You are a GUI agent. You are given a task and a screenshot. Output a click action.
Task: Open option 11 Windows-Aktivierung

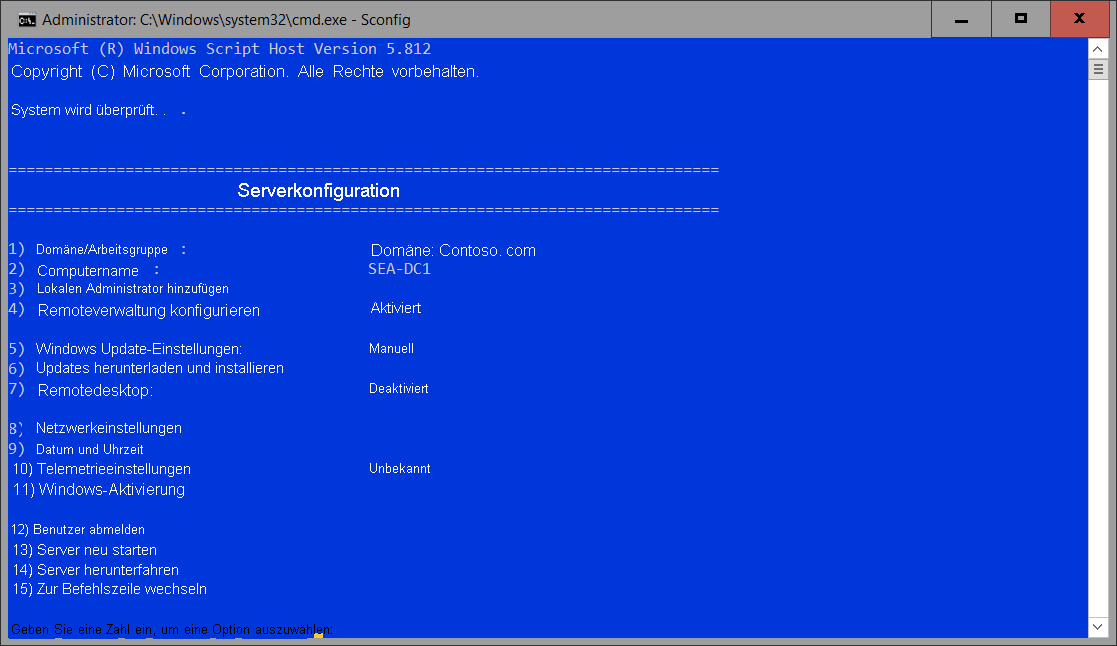(98, 489)
